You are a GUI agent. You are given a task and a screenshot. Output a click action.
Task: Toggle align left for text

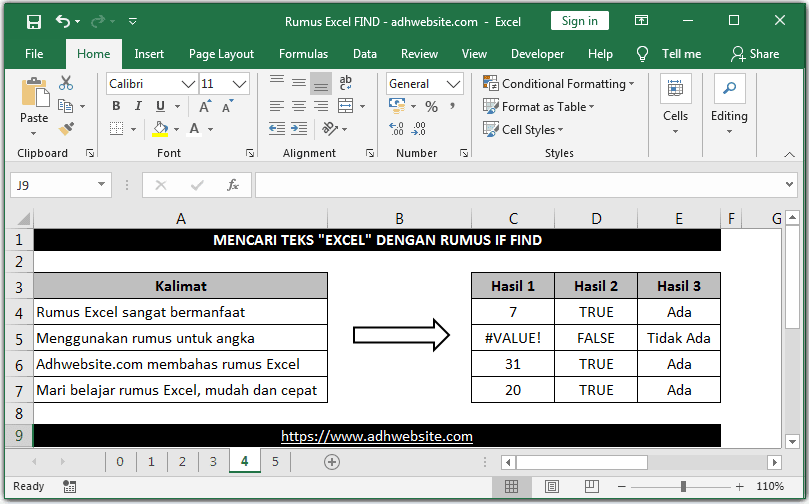(x=277, y=106)
